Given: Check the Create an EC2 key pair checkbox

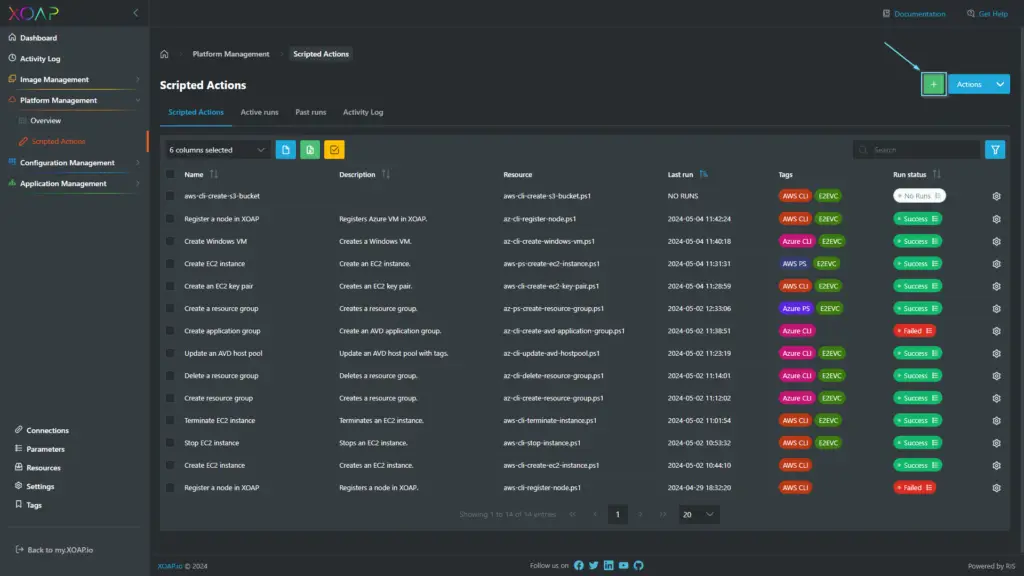Looking at the screenshot, I should click(x=170, y=286).
